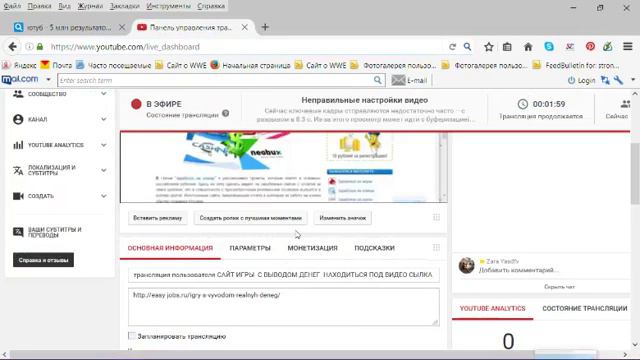
Task: Expand the СООБЩЕСТВО sidebar section
Action: pyautogui.click(x=104, y=94)
